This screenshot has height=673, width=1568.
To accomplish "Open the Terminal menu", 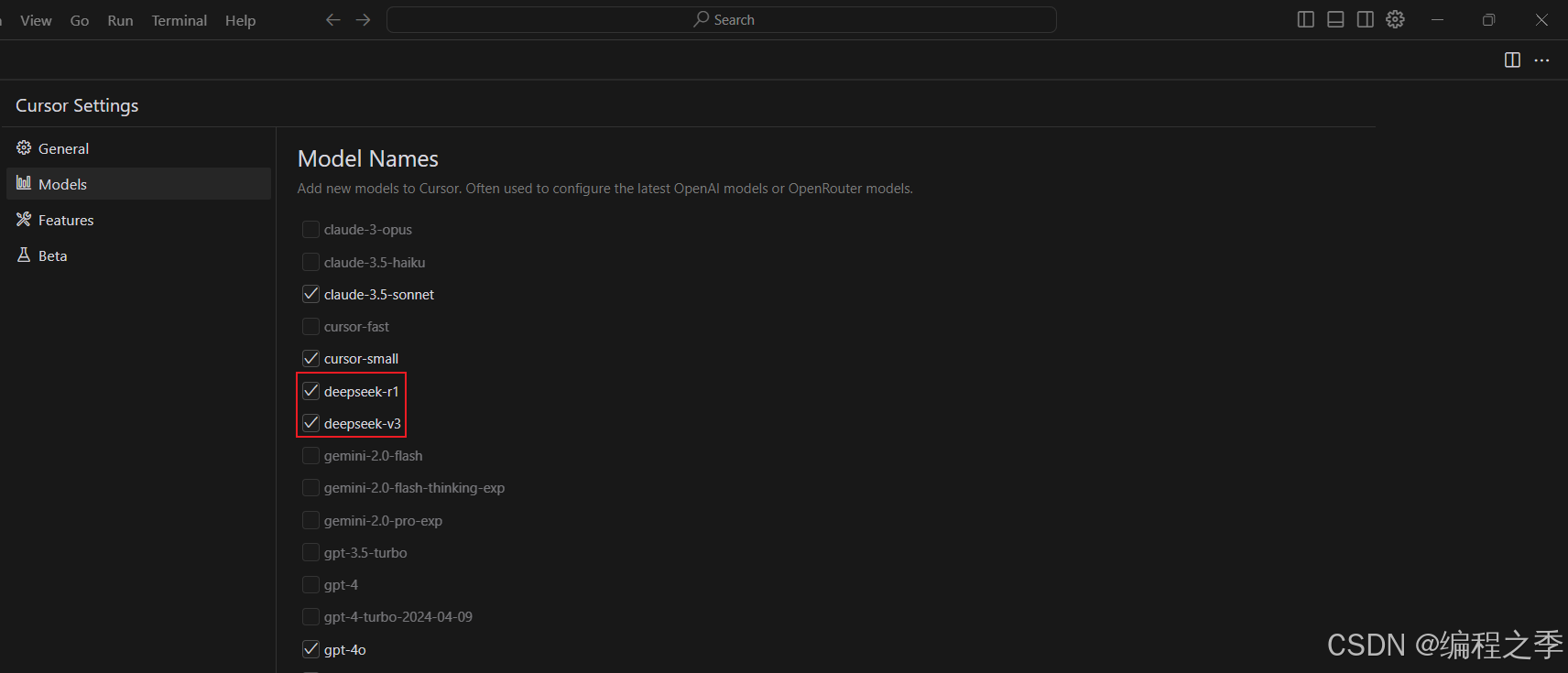I will point(180,20).
